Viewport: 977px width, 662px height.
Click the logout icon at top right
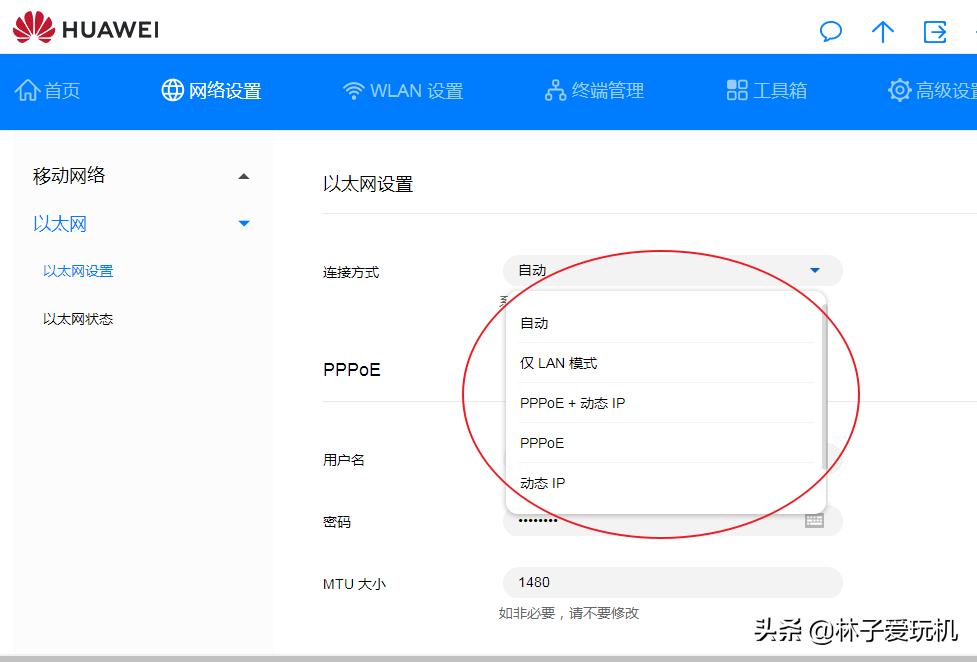(934, 33)
